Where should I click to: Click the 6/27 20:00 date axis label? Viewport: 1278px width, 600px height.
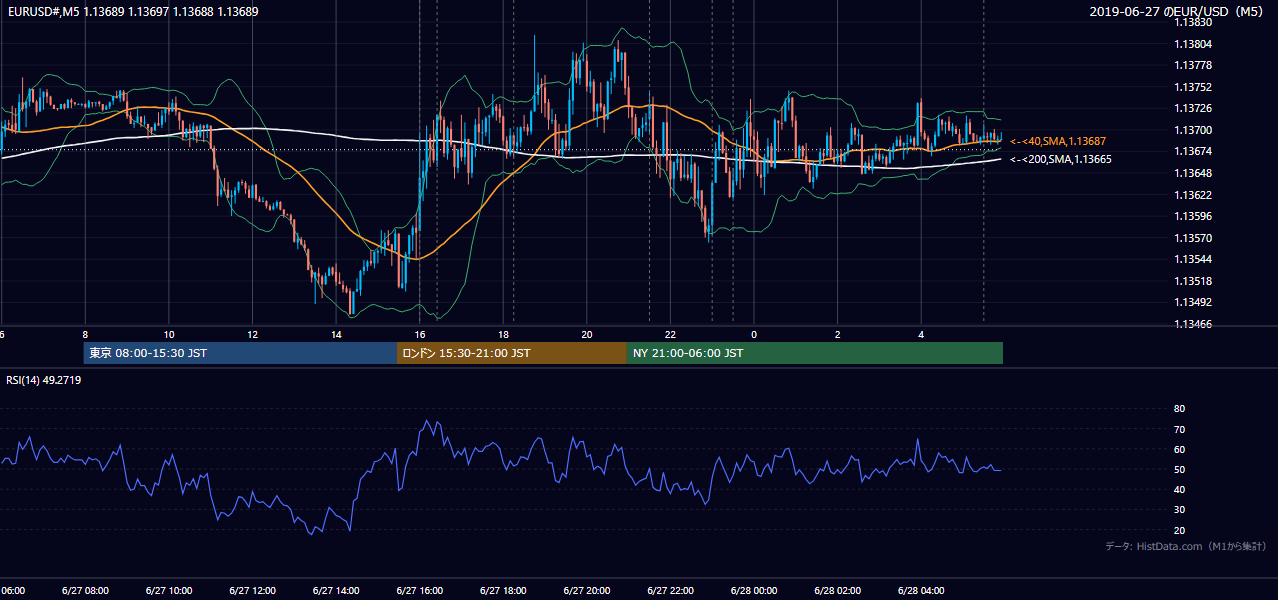pos(587,591)
